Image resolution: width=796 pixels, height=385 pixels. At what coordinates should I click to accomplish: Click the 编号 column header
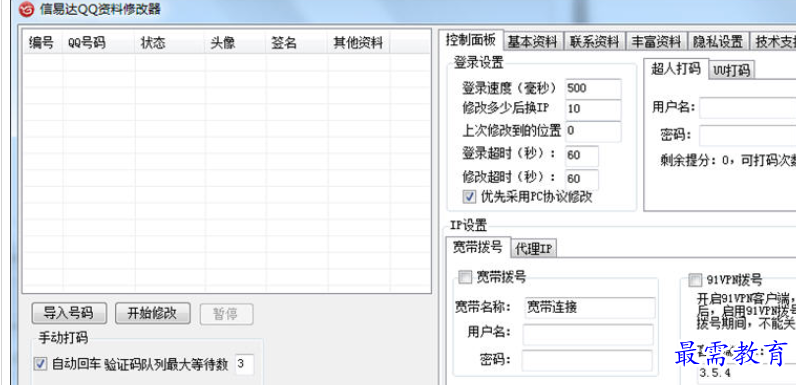42,43
